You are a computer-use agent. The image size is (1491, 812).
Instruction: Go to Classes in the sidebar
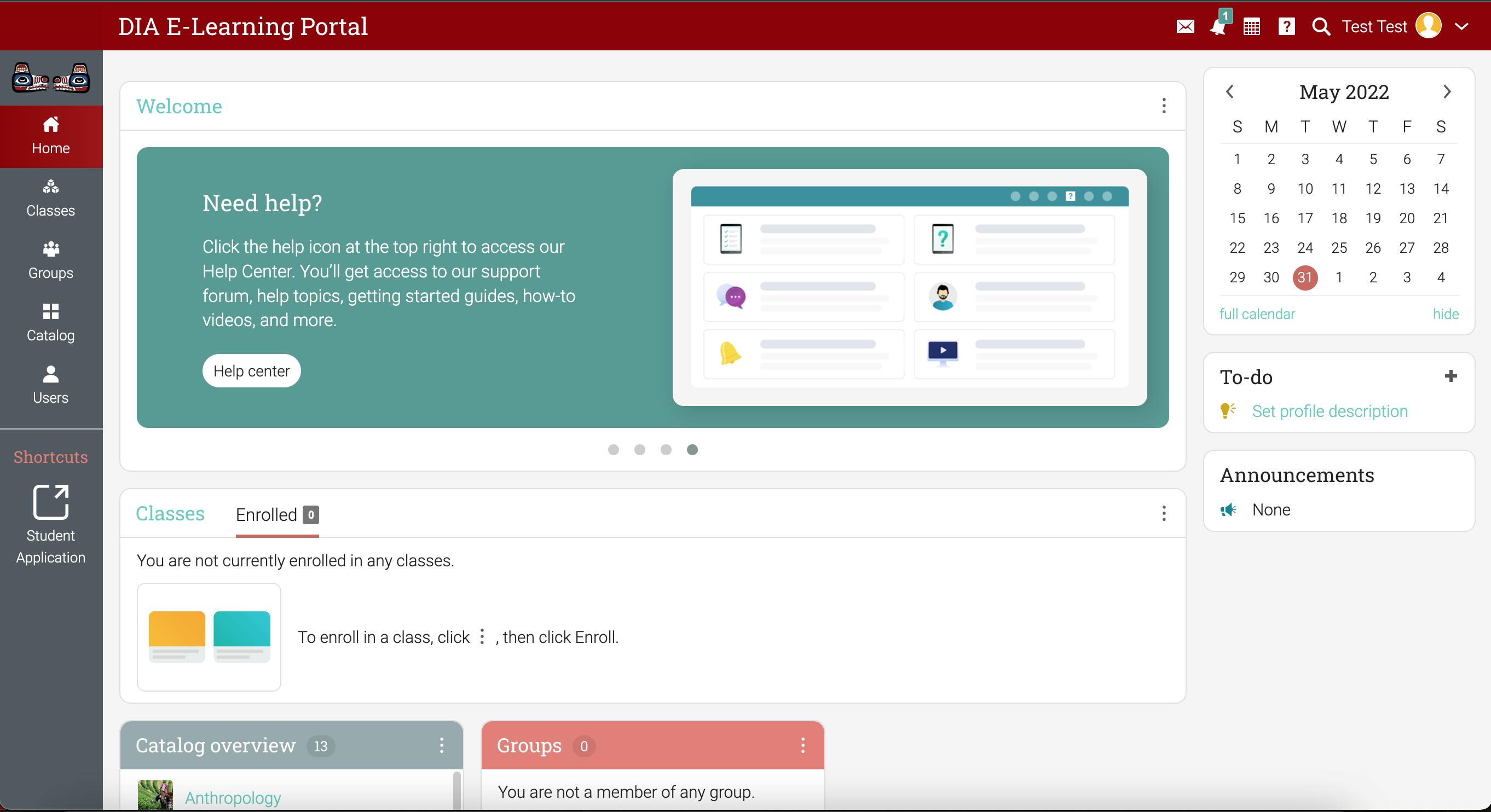click(51, 198)
